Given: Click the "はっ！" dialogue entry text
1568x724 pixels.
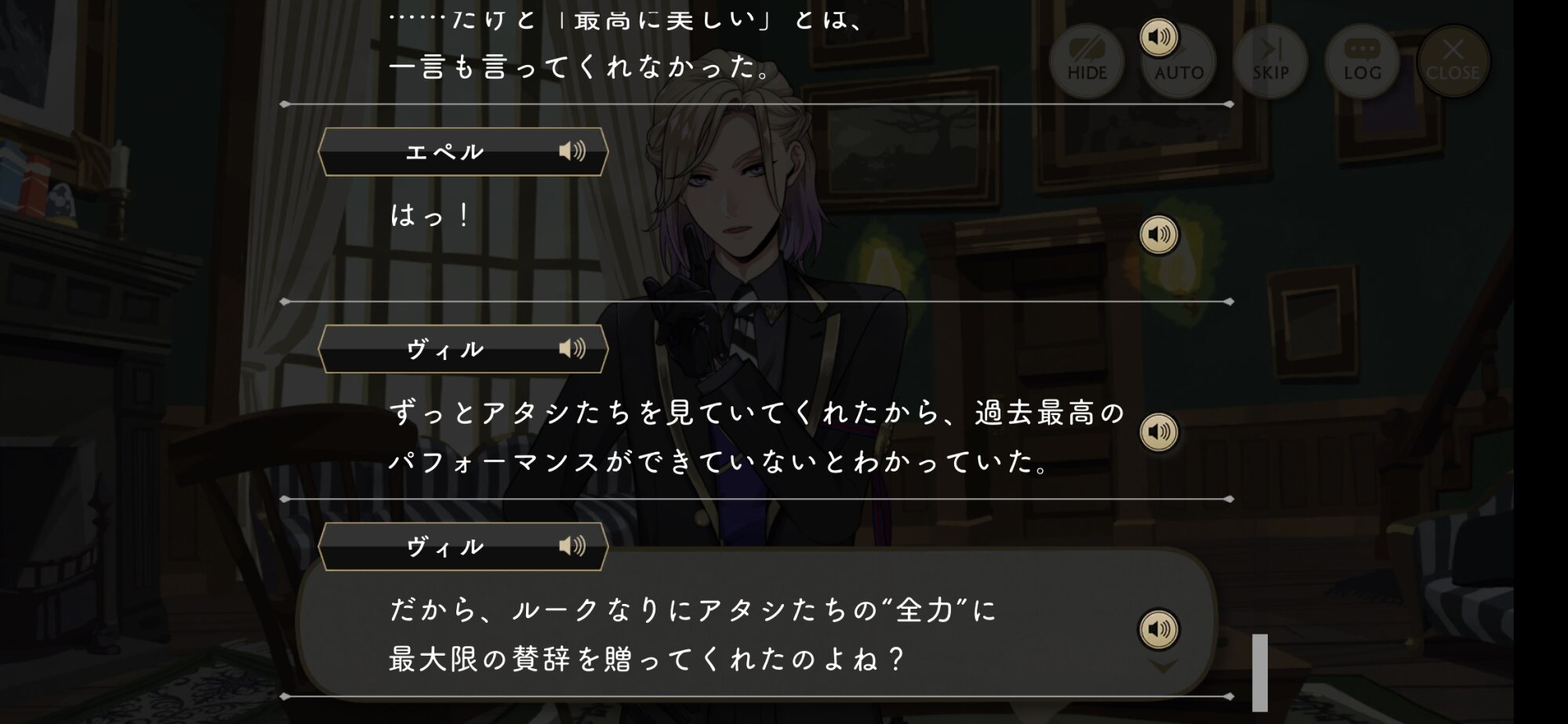Looking at the screenshot, I should [x=430, y=215].
